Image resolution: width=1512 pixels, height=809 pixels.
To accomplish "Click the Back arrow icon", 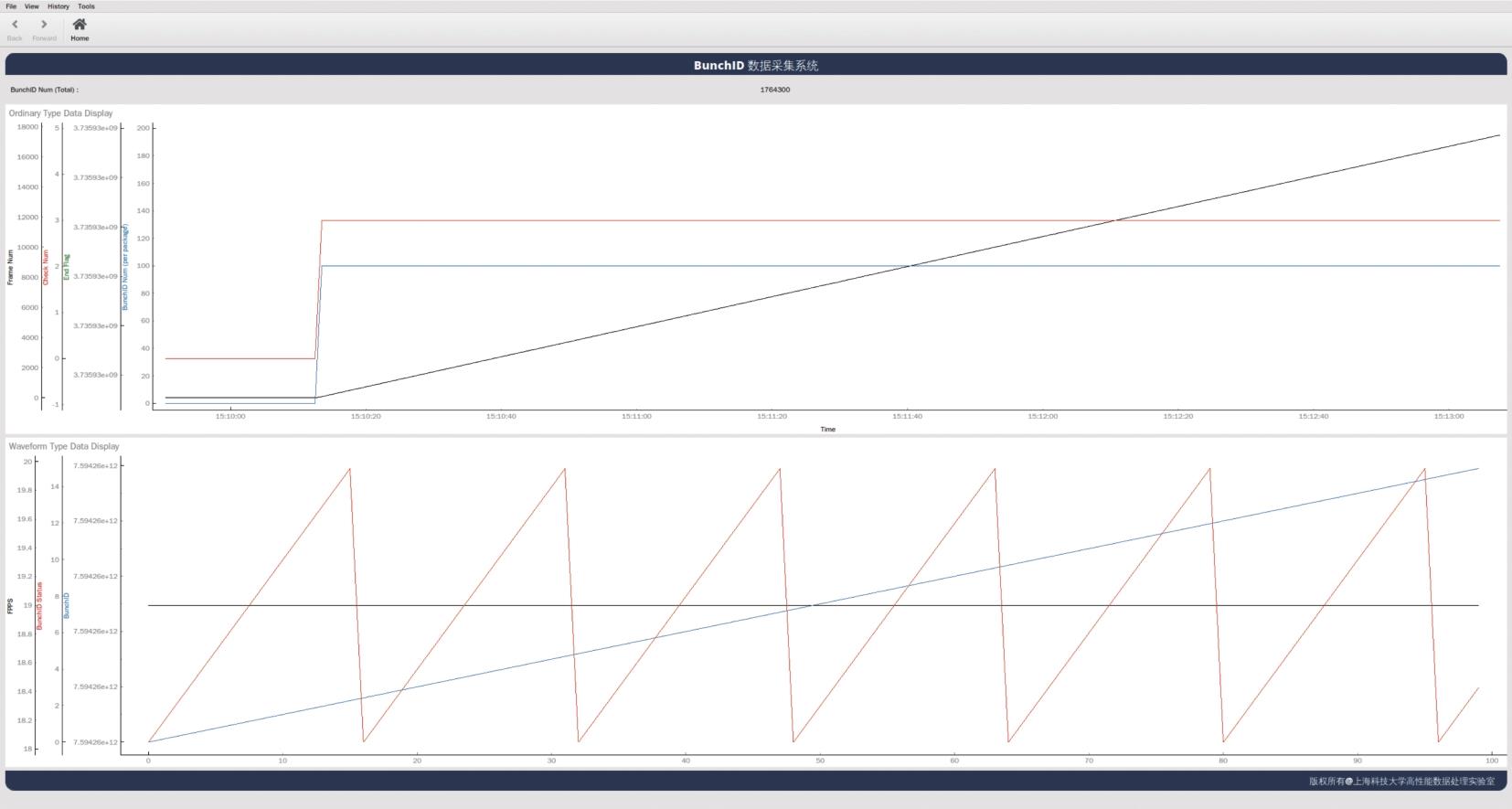I will tap(15, 25).
